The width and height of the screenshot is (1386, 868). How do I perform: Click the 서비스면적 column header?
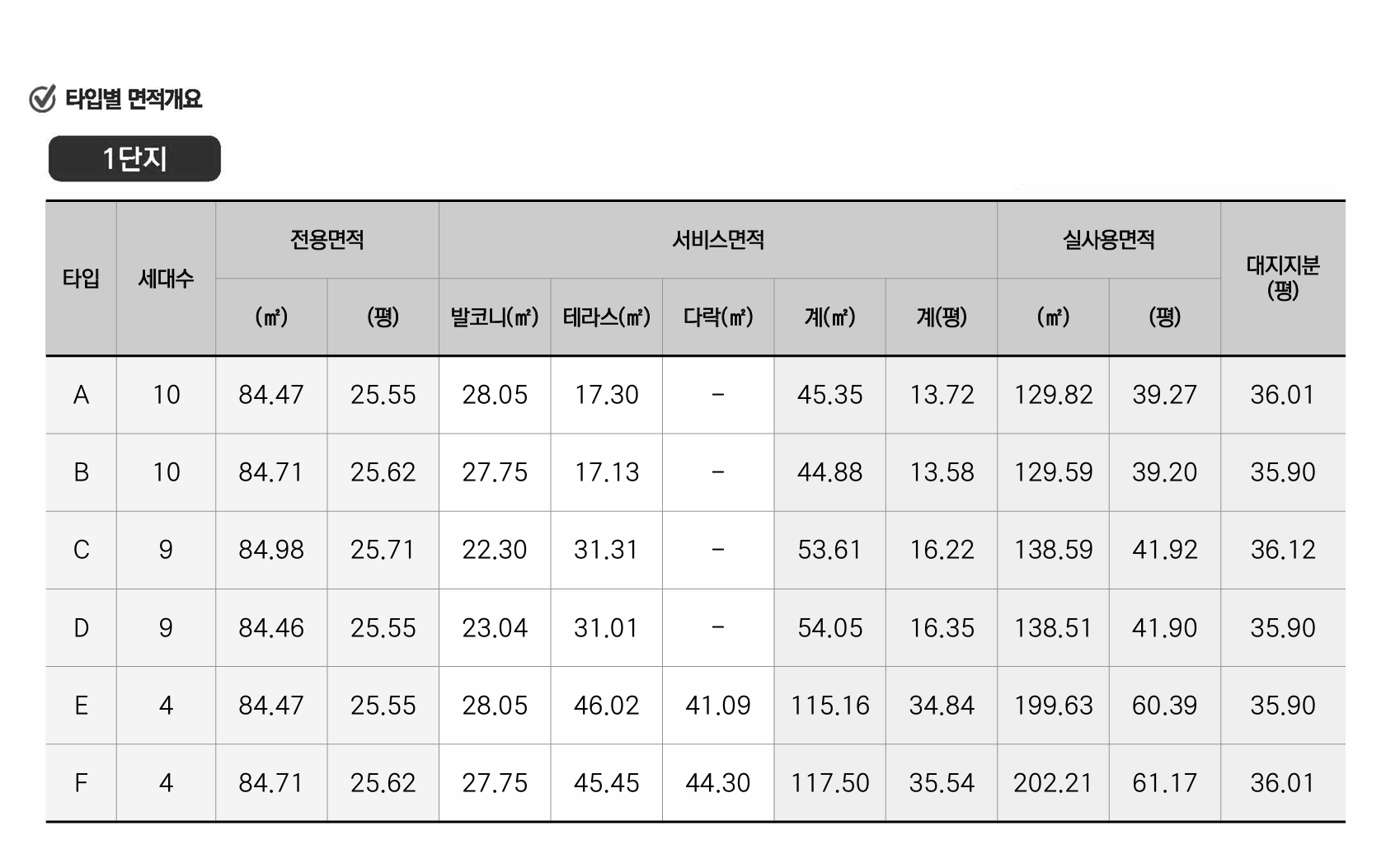tap(717, 240)
